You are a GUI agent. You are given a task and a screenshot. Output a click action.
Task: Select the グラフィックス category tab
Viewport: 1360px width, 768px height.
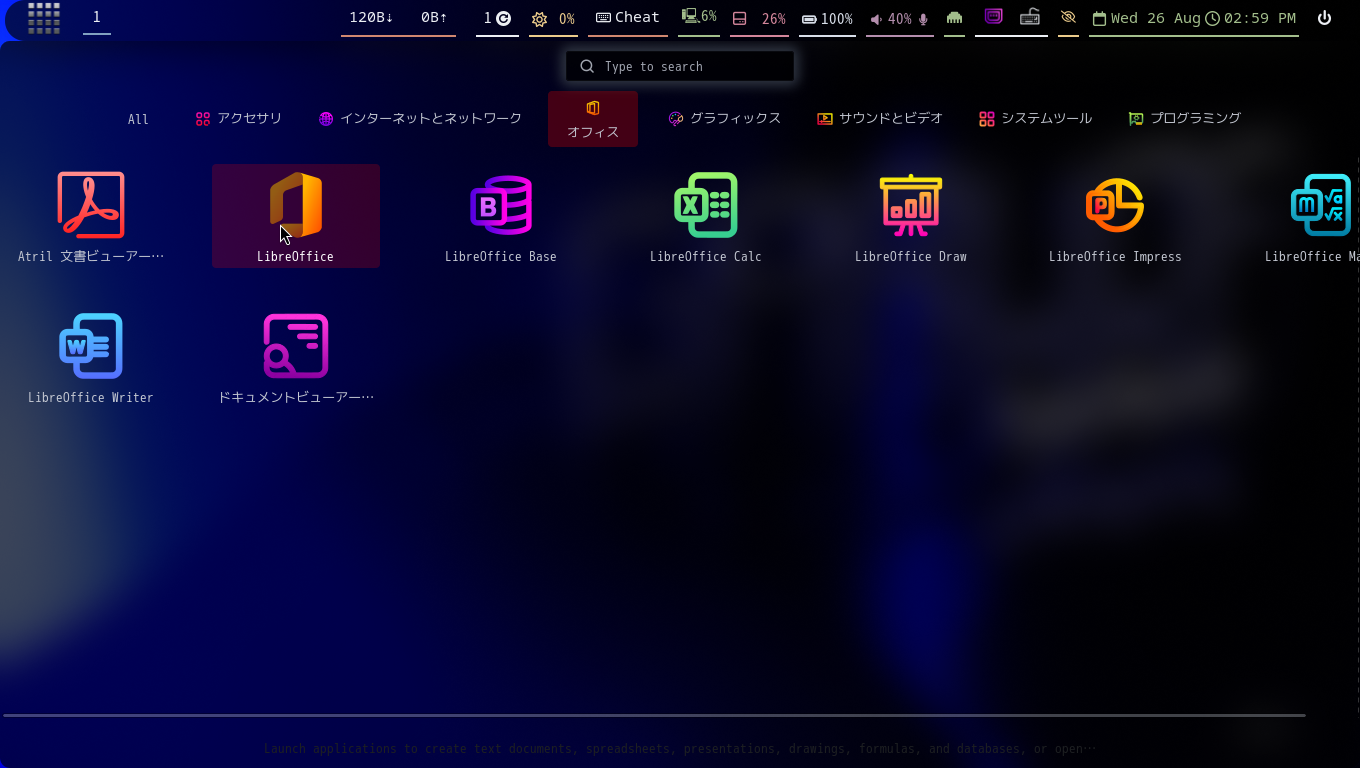click(x=725, y=118)
